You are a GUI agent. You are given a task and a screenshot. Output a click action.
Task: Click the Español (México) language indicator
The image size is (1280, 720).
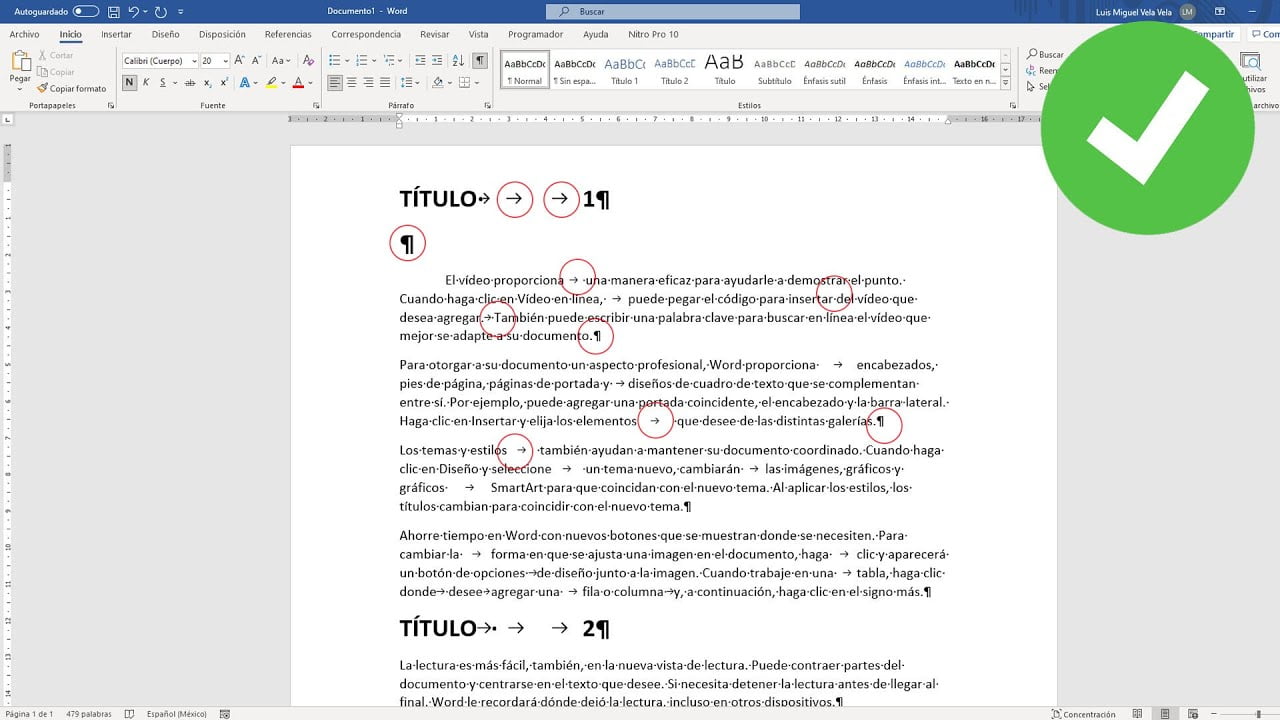pyautogui.click(x=177, y=714)
